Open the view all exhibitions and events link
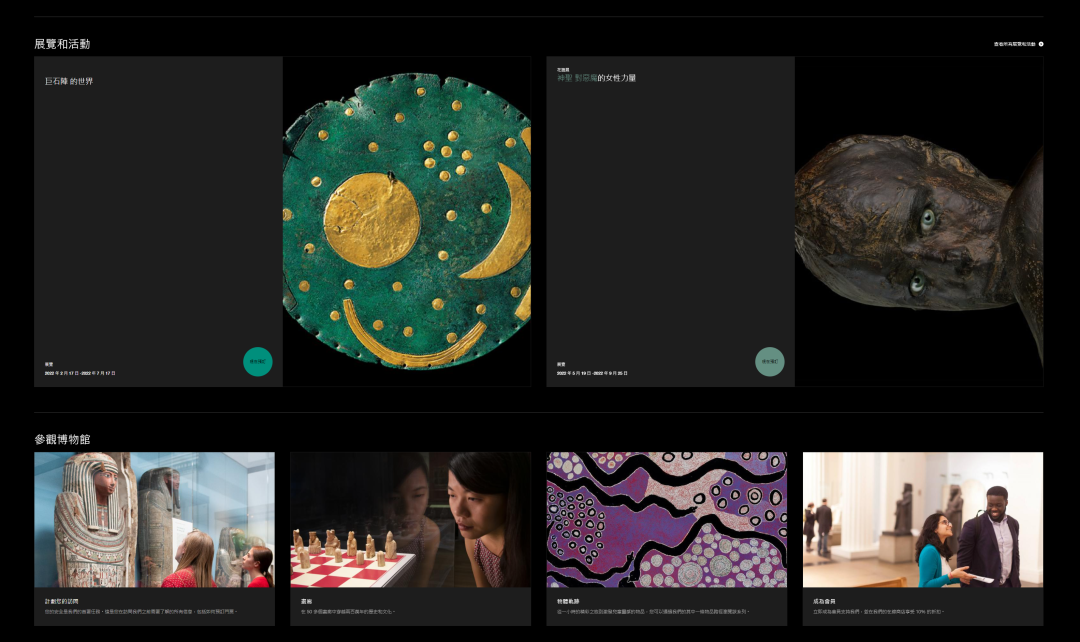The height and width of the screenshot is (642, 1080). [1014, 44]
